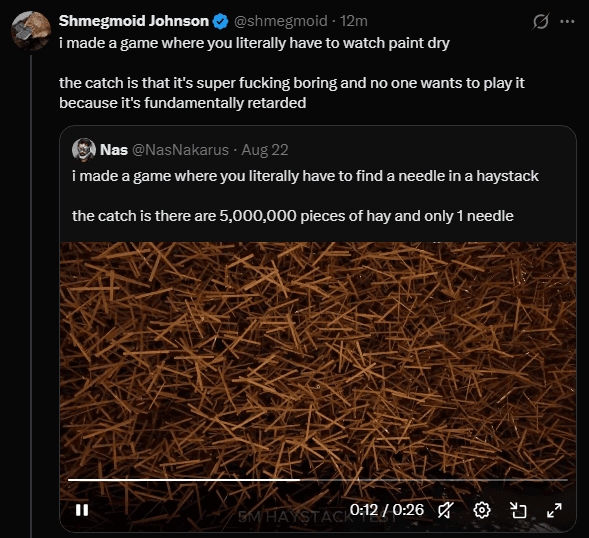Image resolution: width=589 pixels, height=538 pixels.
Task: Click the Nas display name
Action: [x=114, y=150]
